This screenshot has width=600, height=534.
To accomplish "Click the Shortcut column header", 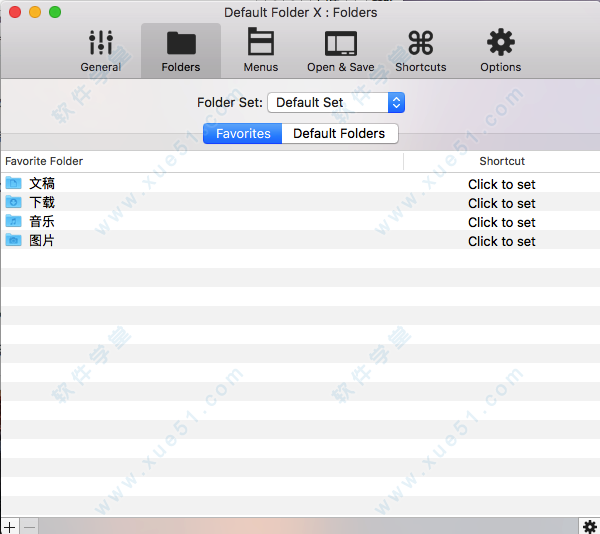I will point(502,161).
